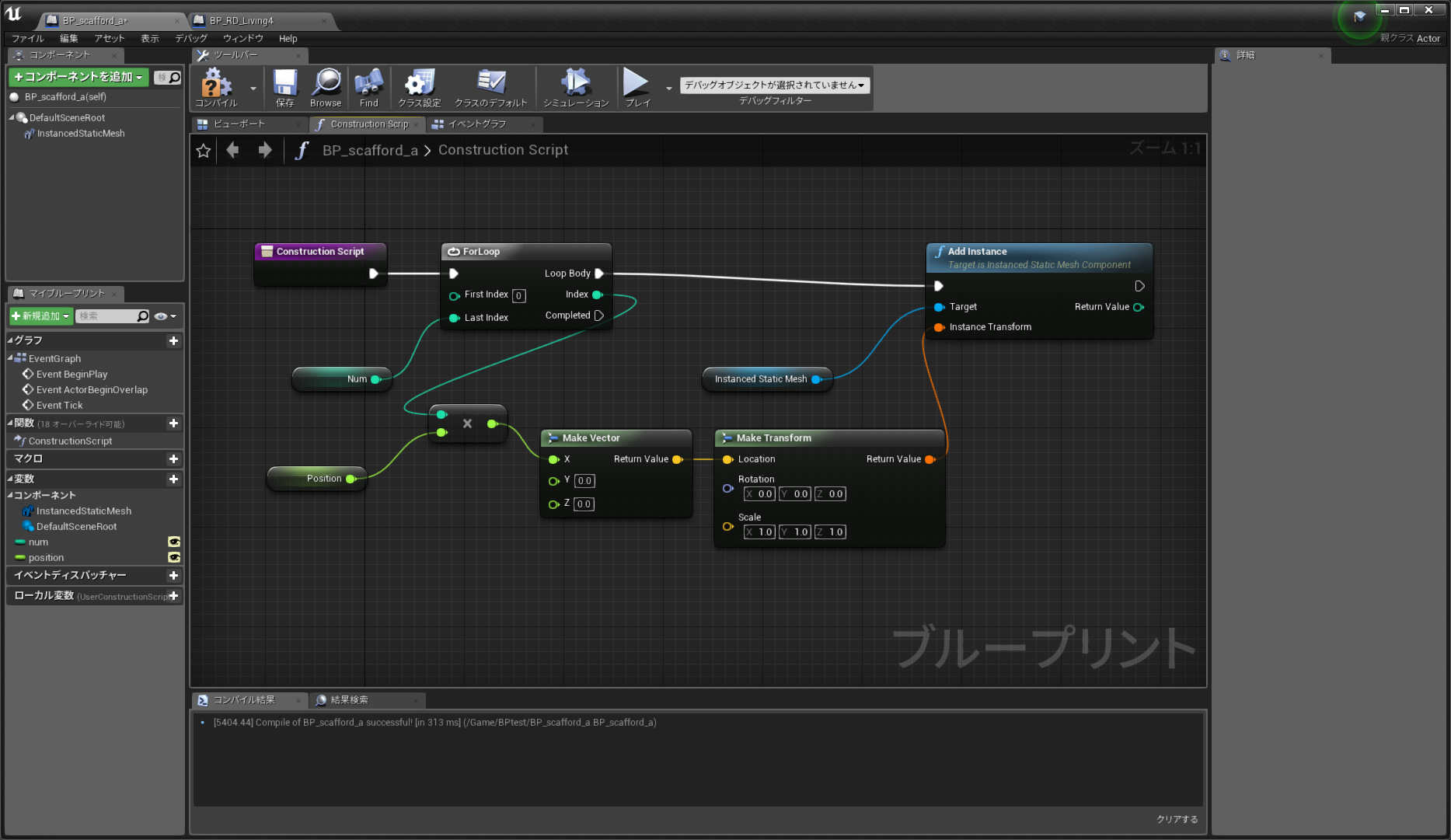Select the num variable
The image size is (1451, 840).
tap(38, 542)
